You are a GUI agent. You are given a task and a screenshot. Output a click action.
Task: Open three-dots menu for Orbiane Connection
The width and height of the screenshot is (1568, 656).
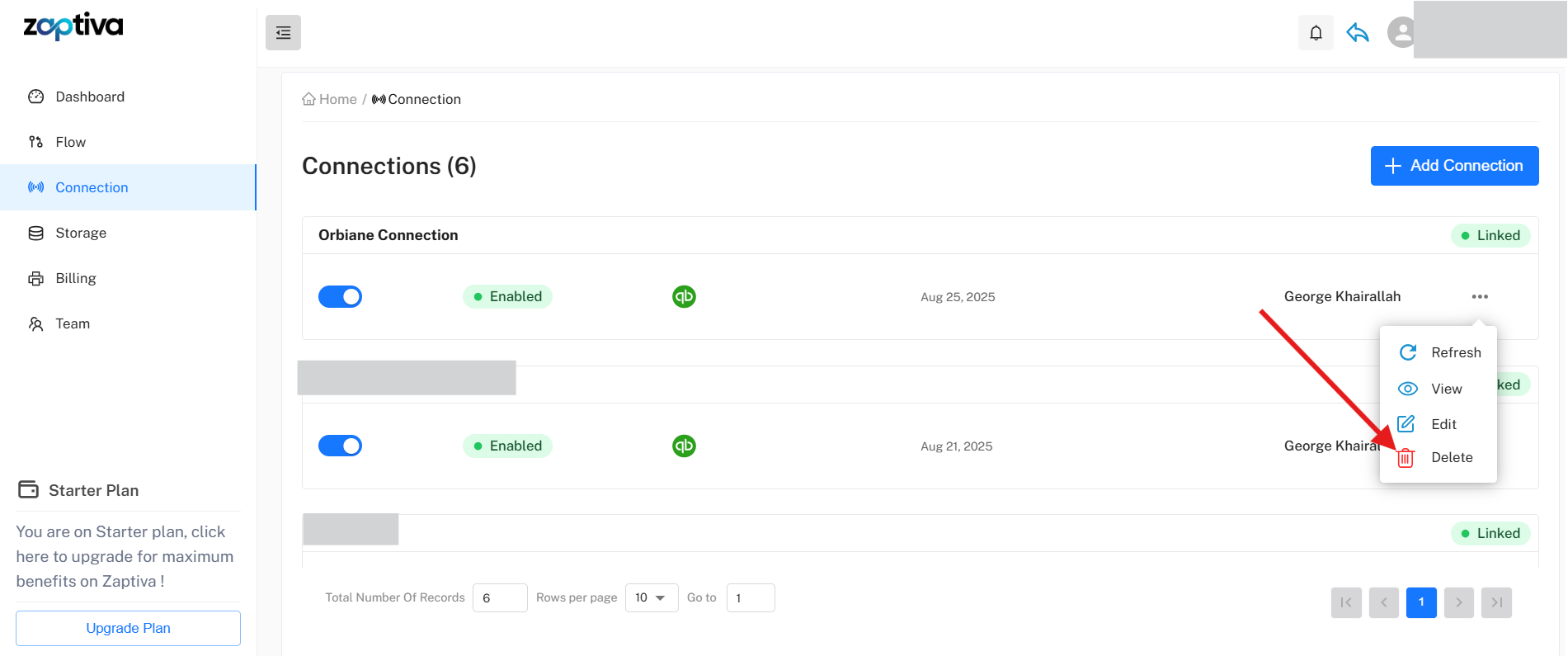(x=1480, y=296)
